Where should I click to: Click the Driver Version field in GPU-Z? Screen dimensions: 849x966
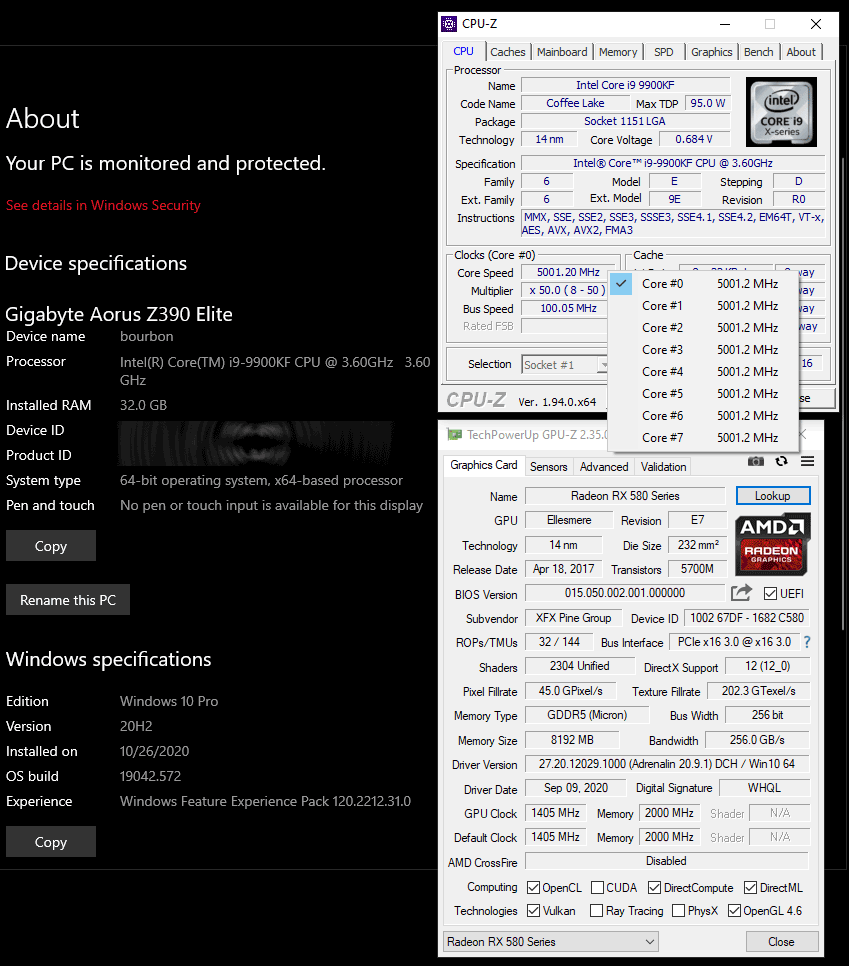point(667,764)
